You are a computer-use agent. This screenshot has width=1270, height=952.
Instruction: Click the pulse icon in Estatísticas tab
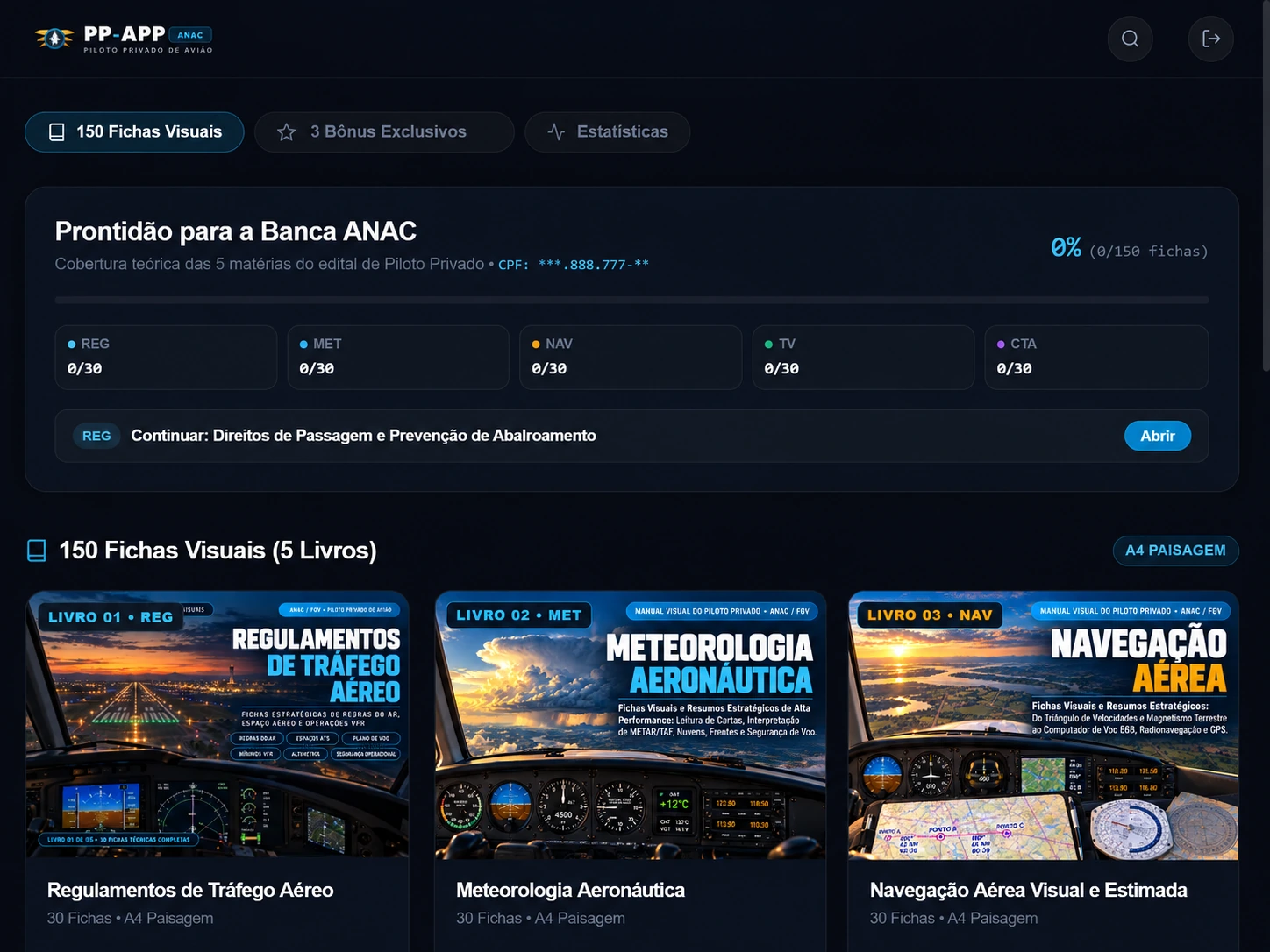[x=556, y=132]
